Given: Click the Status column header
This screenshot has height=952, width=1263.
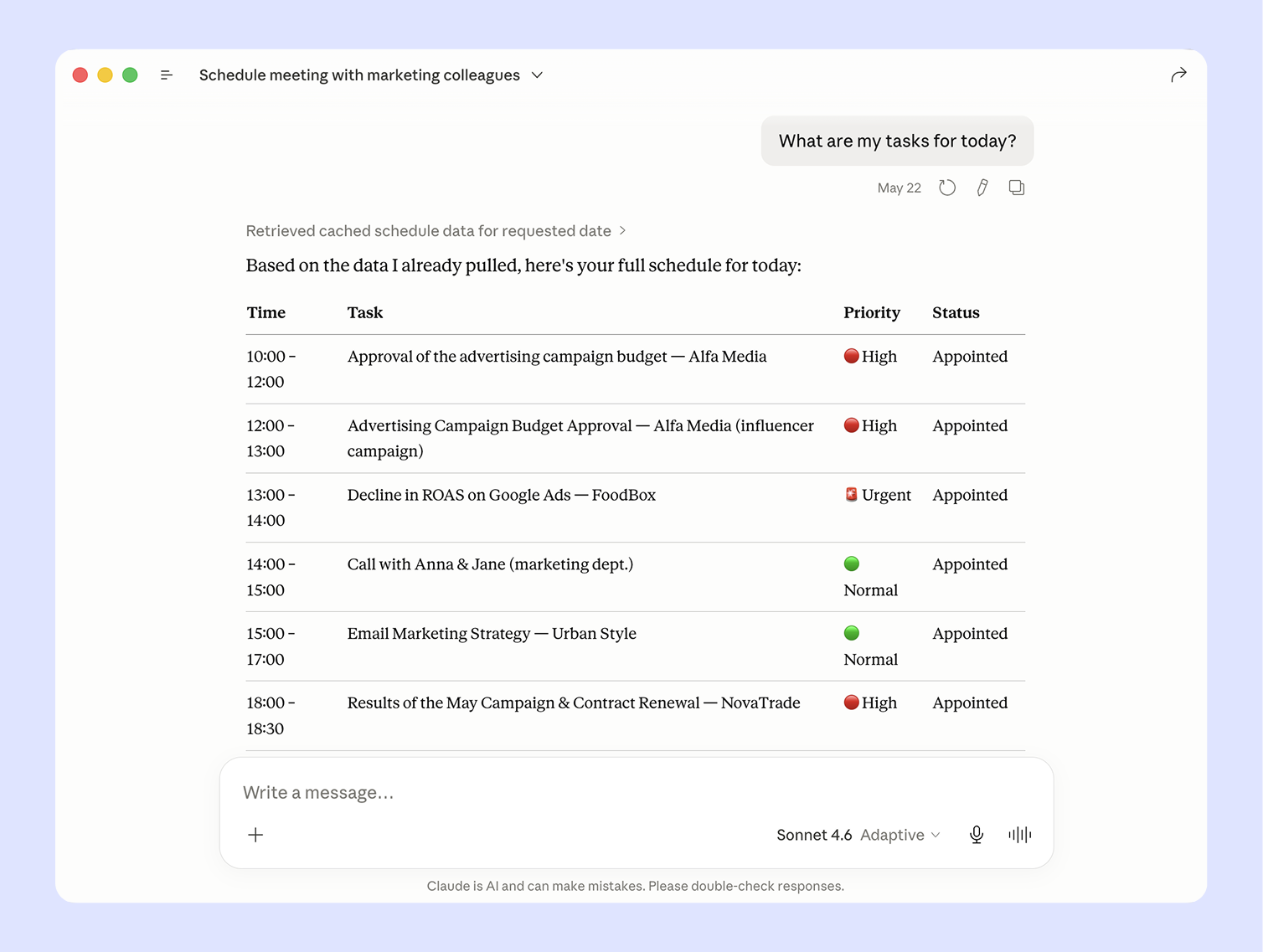Looking at the screenshot, I should [x=956, y=312].
